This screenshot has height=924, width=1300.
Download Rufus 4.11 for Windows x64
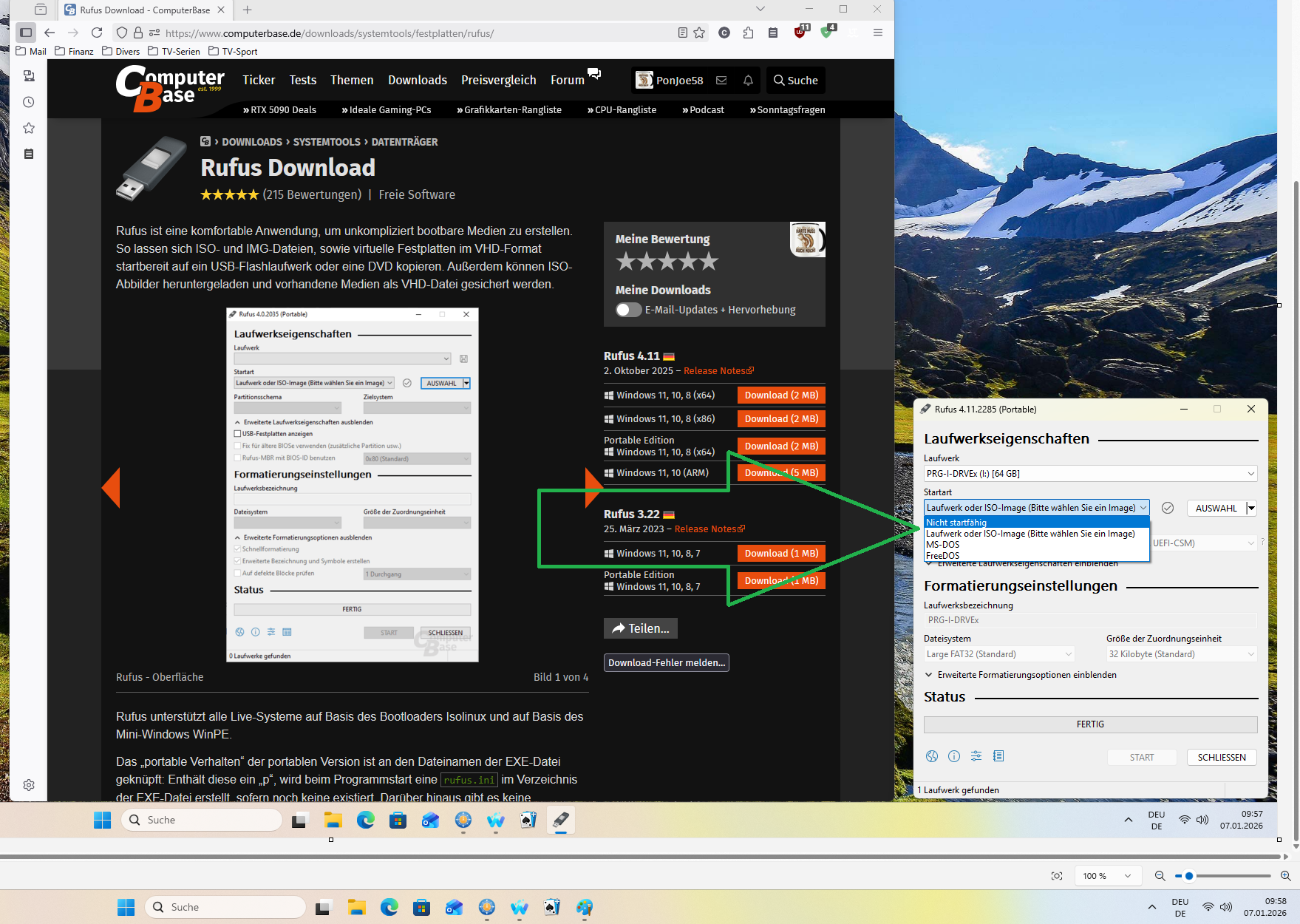781,395
